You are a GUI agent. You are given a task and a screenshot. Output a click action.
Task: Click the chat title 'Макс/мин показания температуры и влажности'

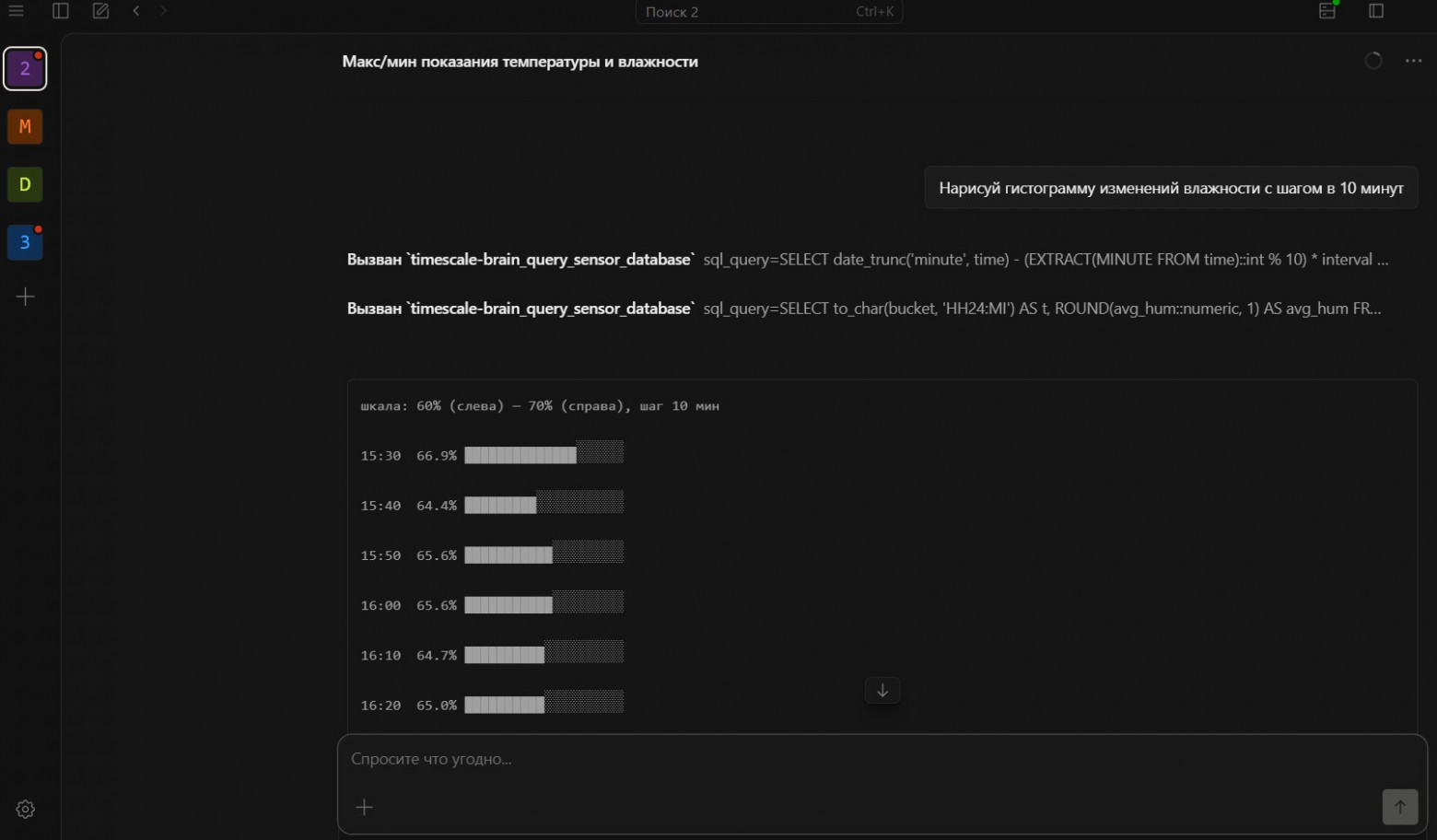520,62
